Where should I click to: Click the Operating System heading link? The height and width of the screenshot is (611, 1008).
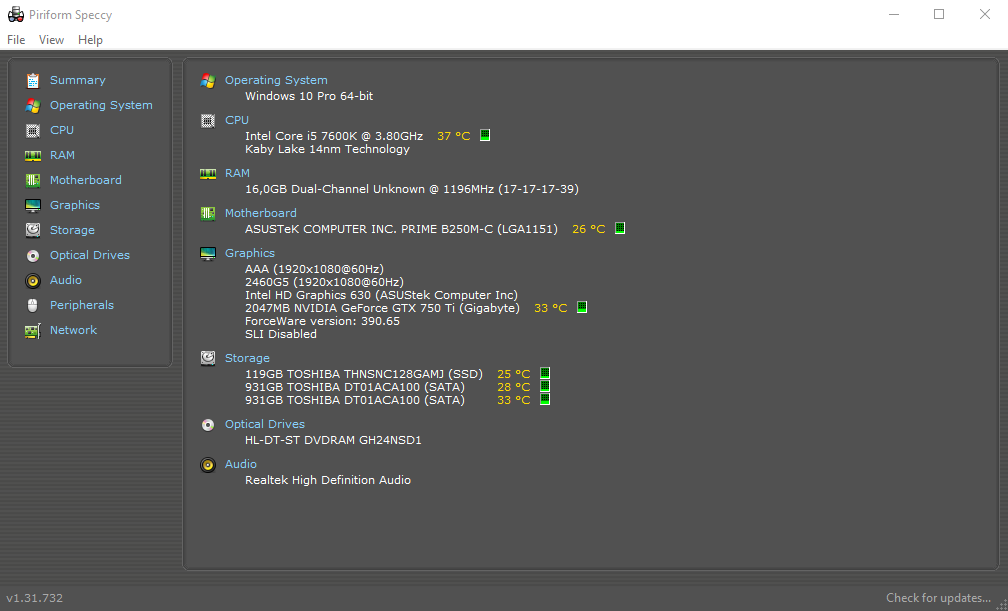click(276, 80)
